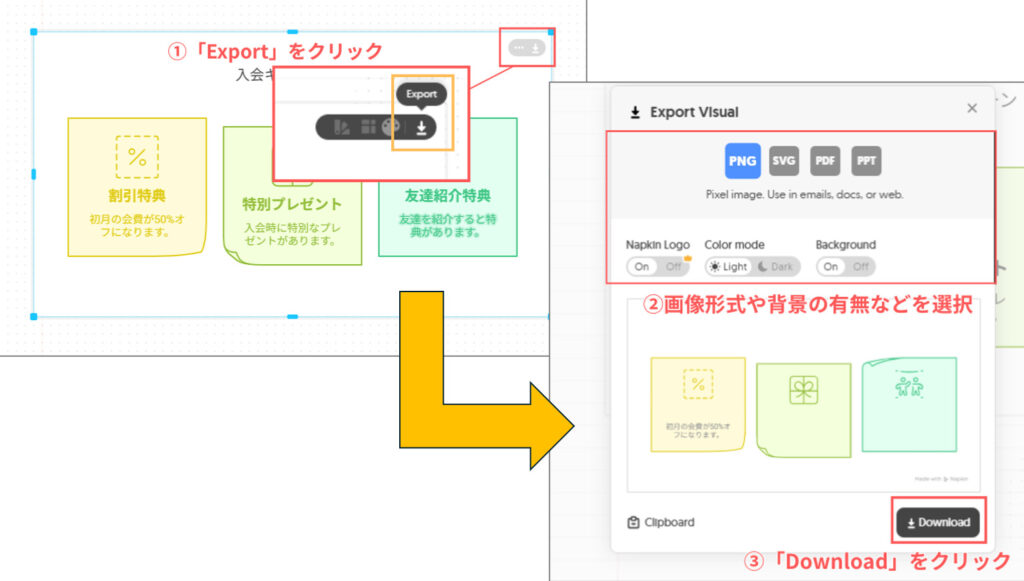This screenshot has width=1024, height=581.
Task: Copy the visual with the Clipboard button
Action: [x=661, y=522]
